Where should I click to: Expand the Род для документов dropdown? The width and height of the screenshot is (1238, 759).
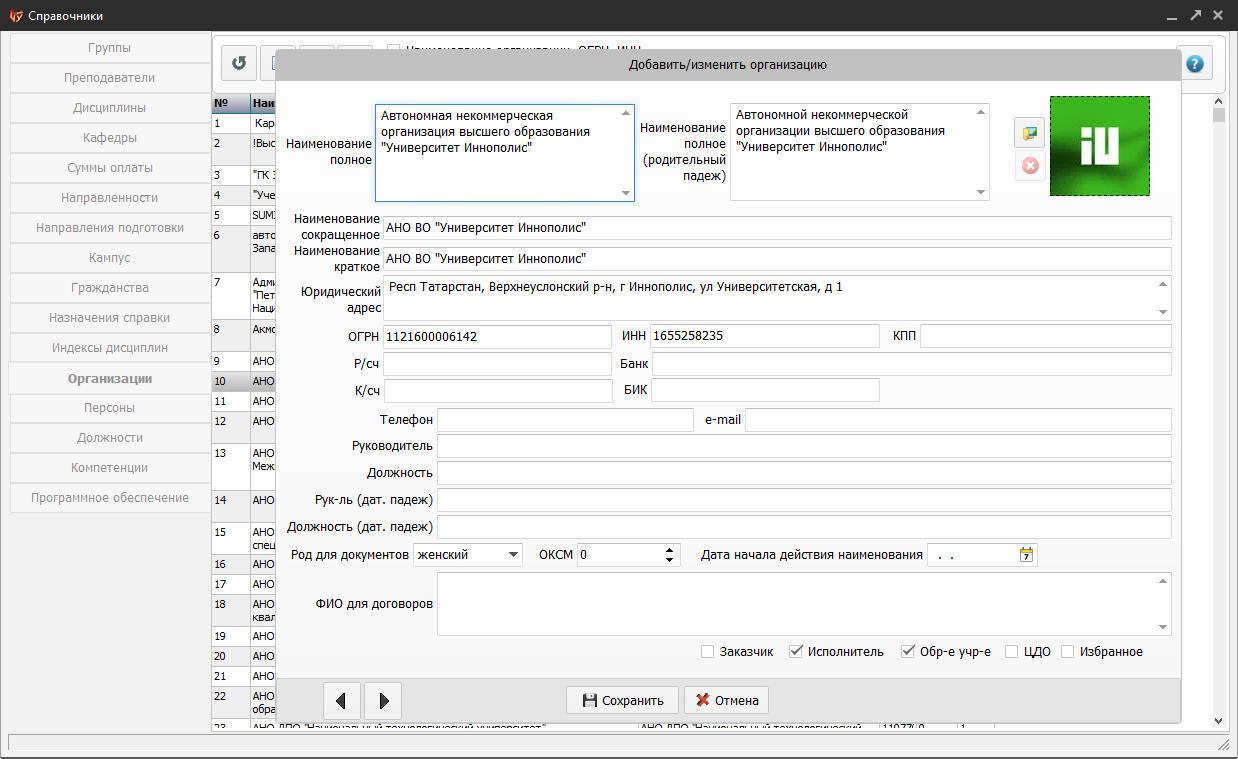[x=513, y=555]
